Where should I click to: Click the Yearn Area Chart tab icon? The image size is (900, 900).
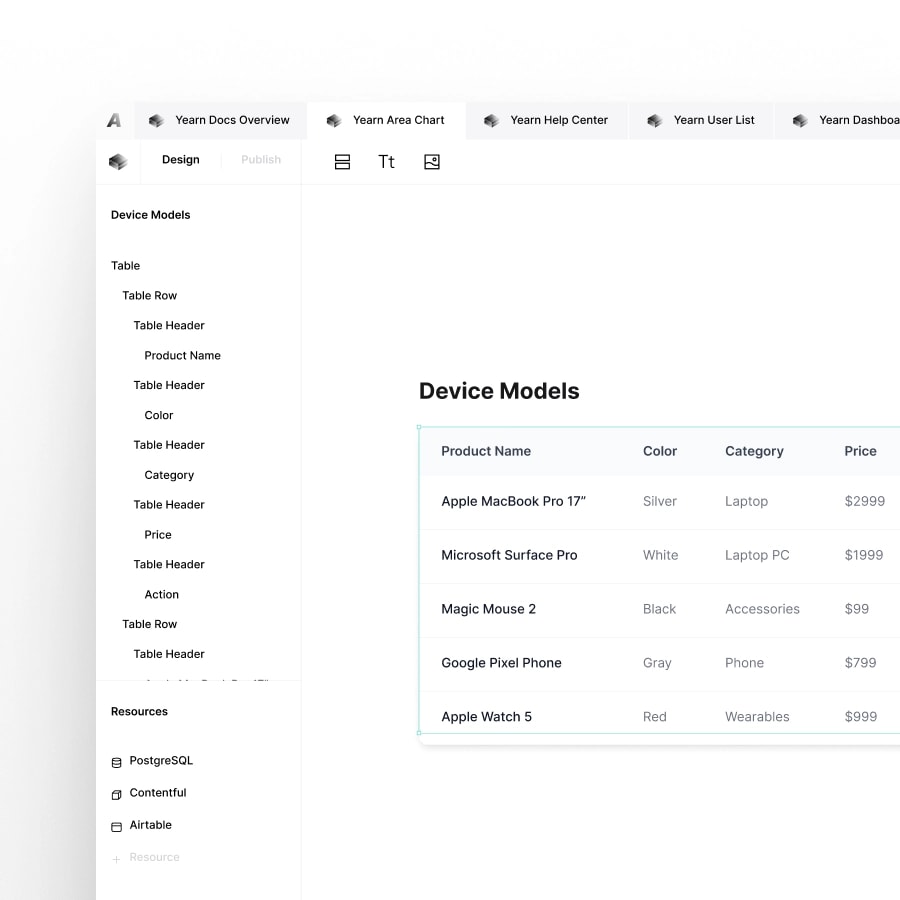(334, 121)
